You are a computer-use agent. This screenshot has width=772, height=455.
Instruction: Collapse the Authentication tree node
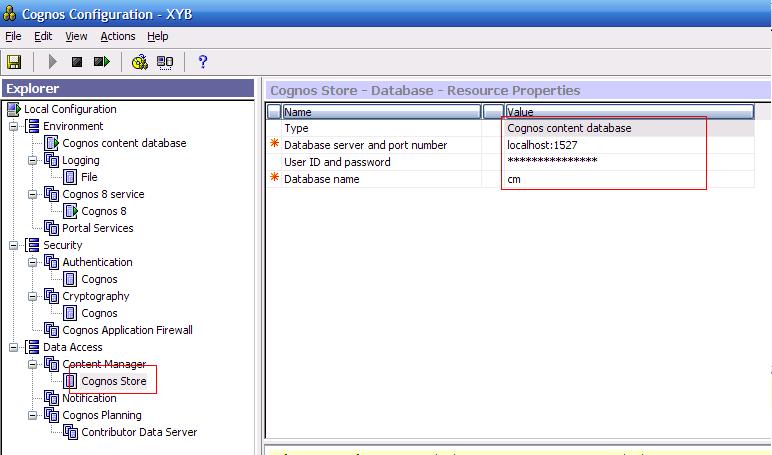tap(32, 262)
